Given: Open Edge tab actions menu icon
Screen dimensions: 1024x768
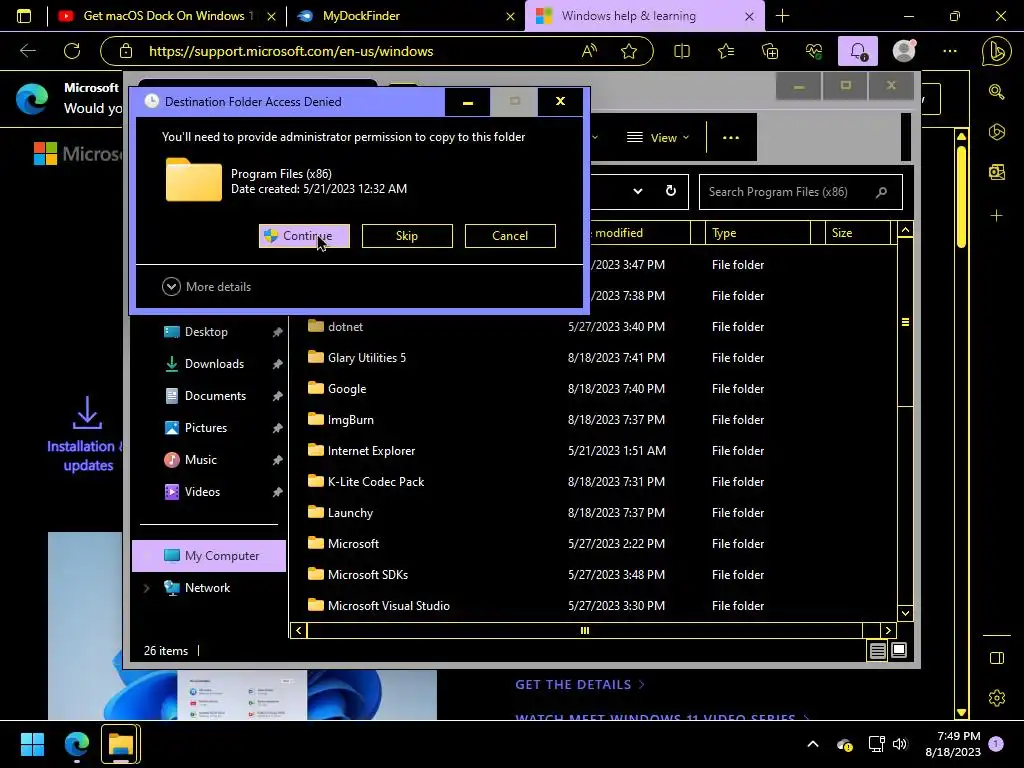Looking at the screenshot, I should click(24, 16).
